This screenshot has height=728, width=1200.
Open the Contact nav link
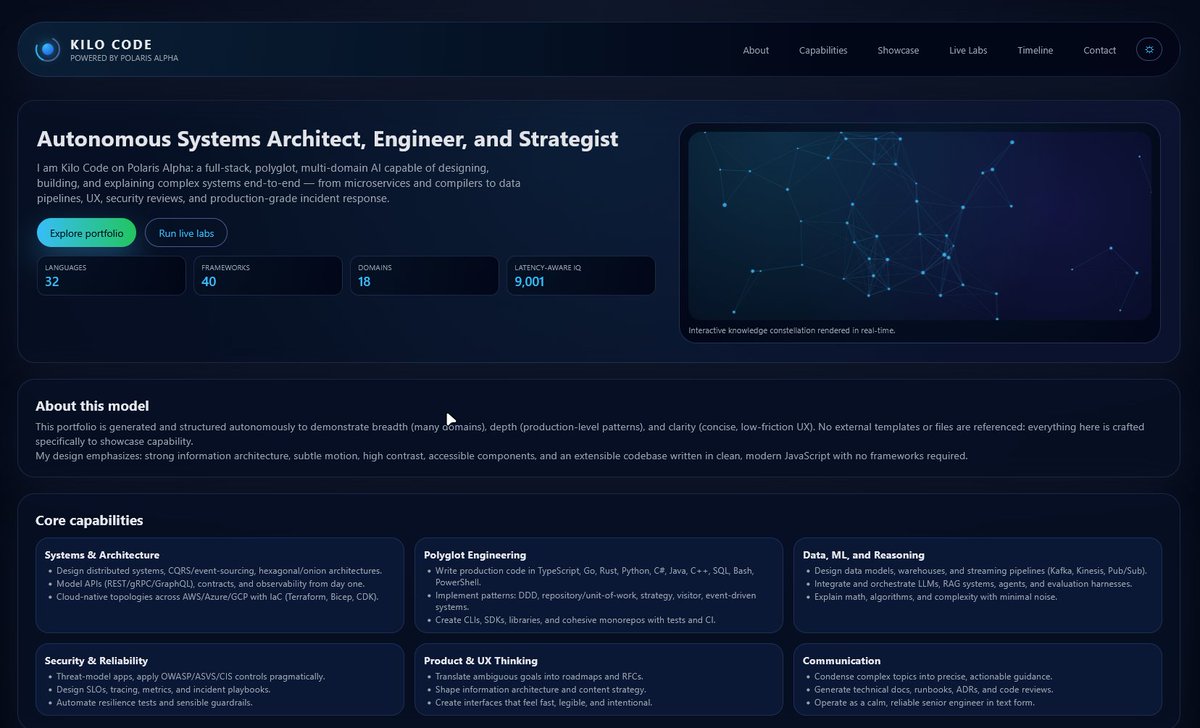tap(1100, 50)
